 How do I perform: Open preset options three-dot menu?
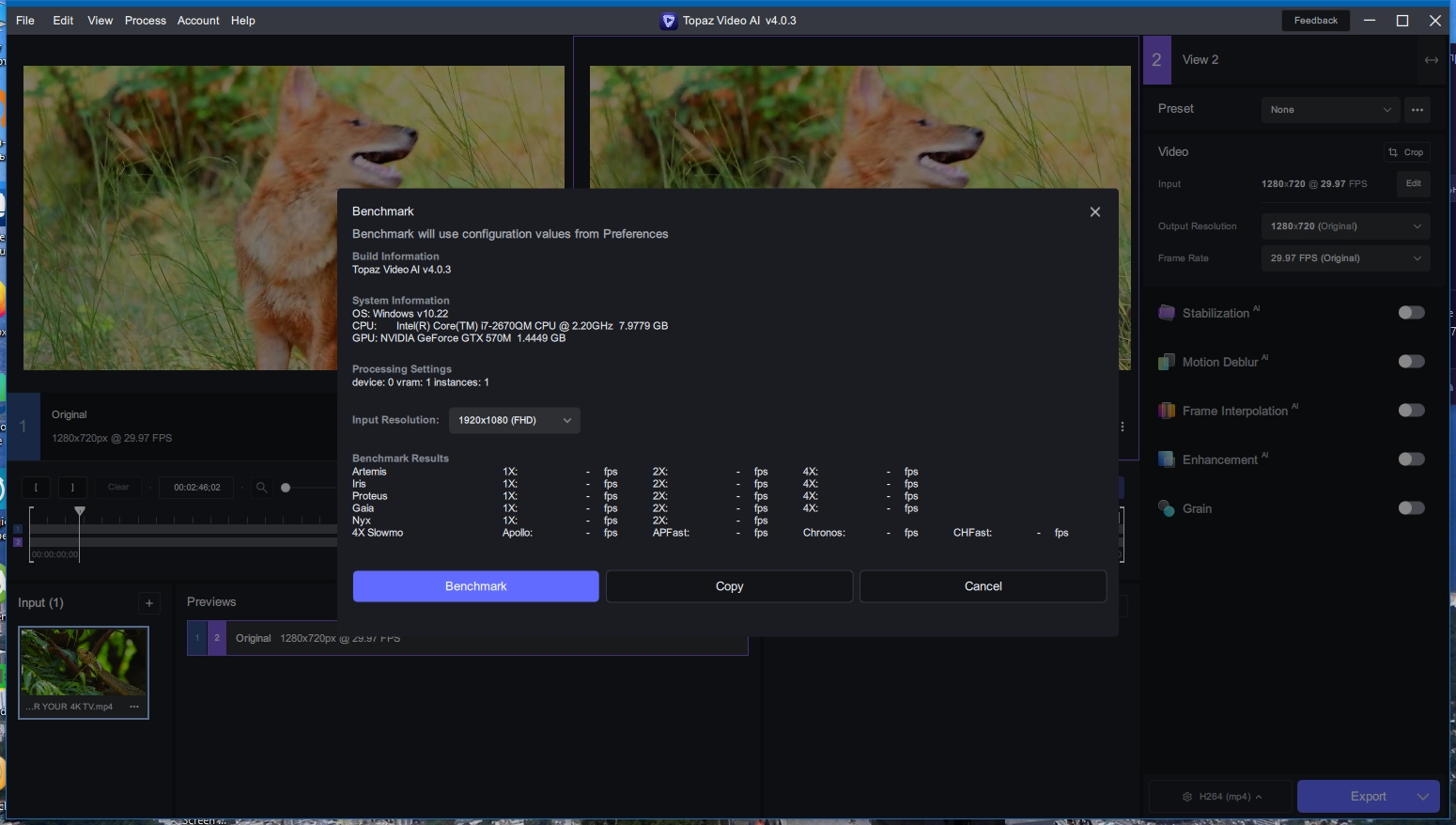(x=1417, y=110)
